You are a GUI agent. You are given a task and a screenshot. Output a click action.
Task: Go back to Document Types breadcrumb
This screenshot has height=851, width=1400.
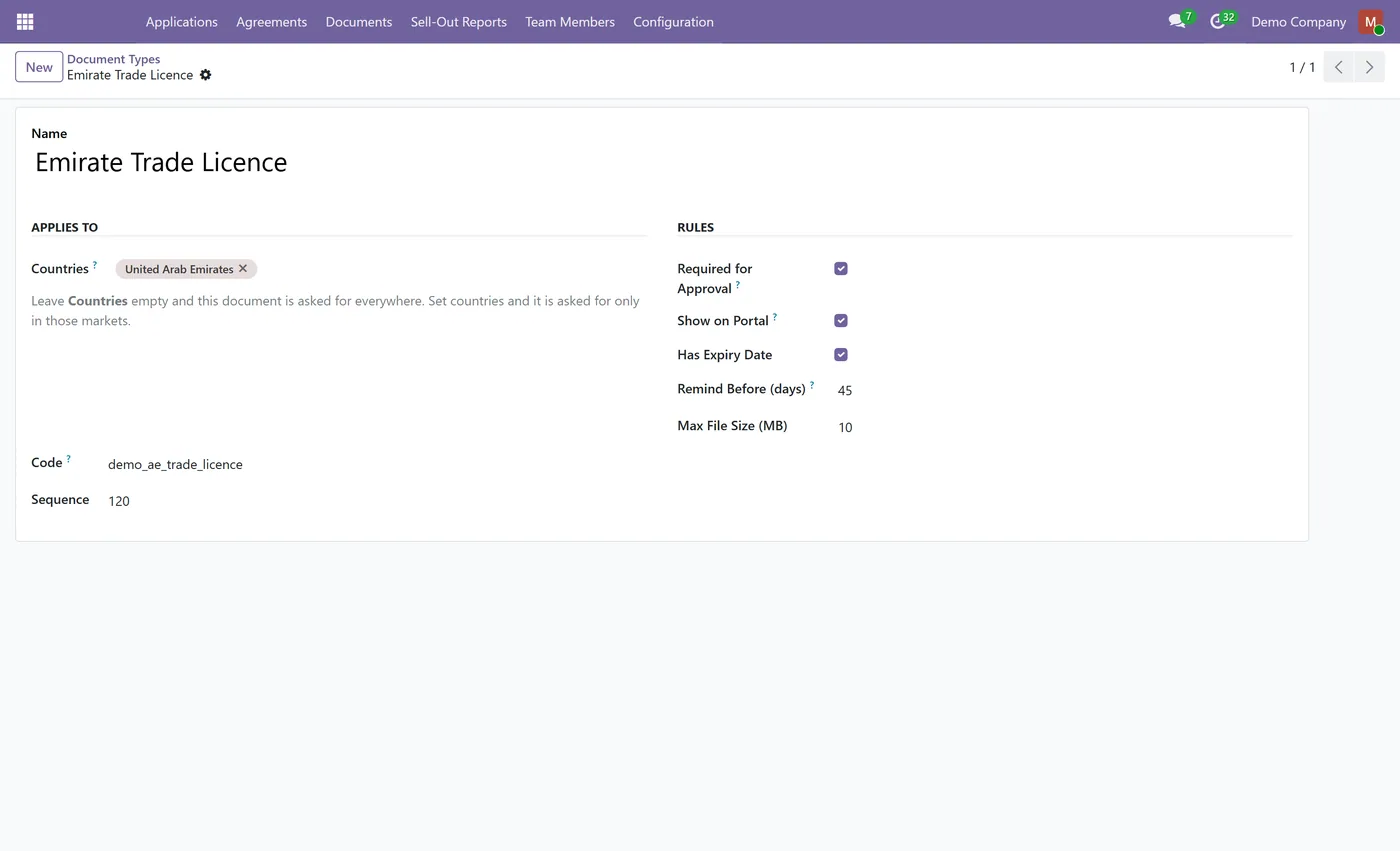tap(113, 59)
